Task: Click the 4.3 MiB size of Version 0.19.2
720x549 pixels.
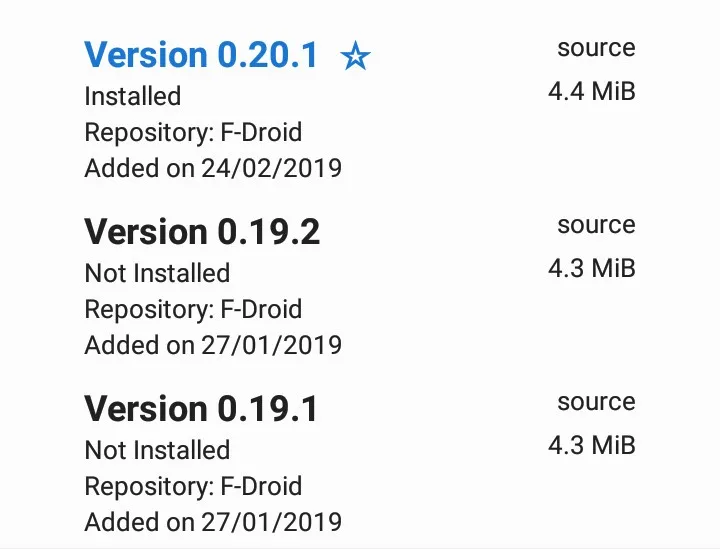Action: pos(591,269)
